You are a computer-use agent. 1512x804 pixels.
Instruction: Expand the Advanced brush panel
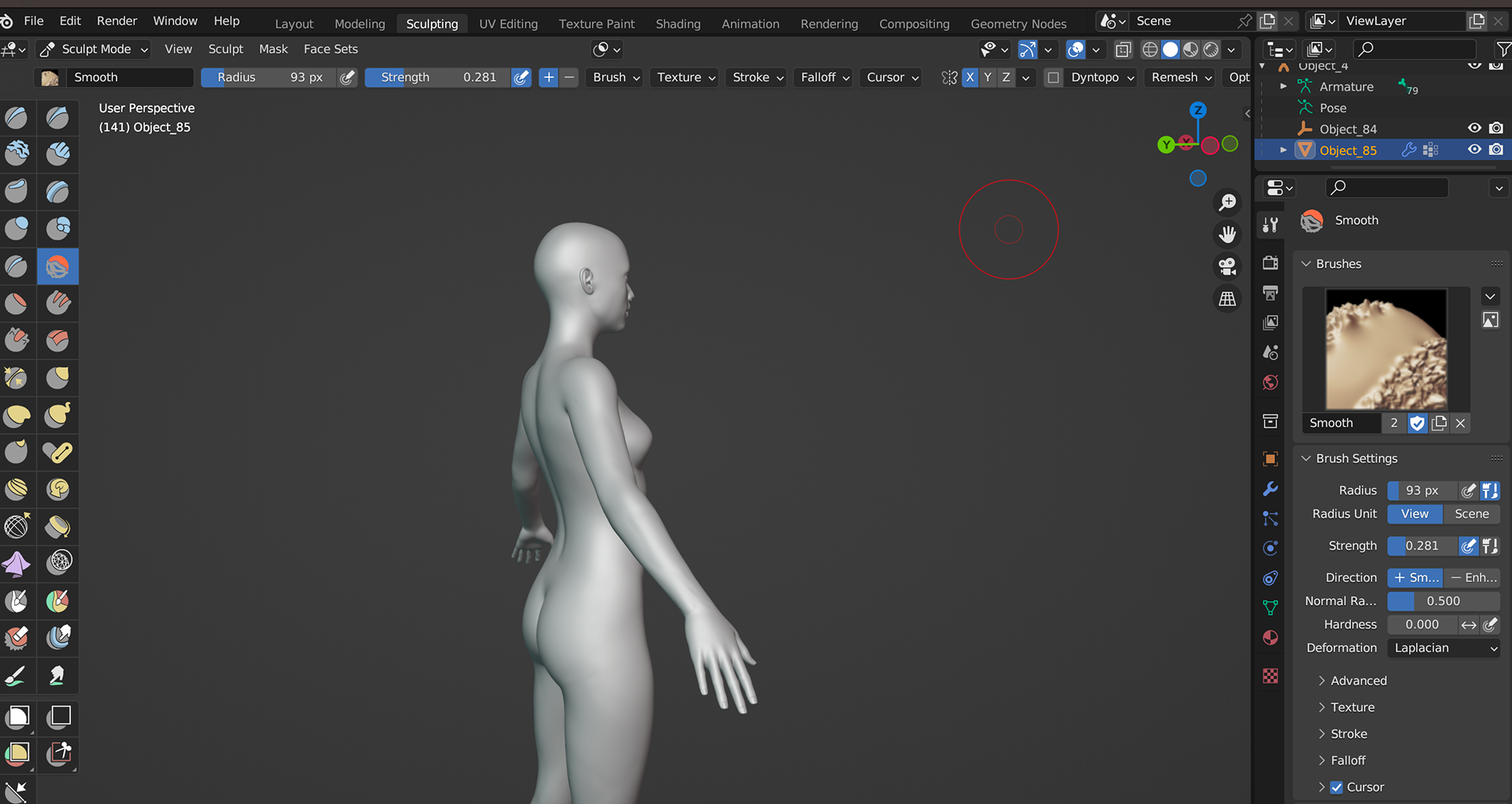(x=1358, y=680)
